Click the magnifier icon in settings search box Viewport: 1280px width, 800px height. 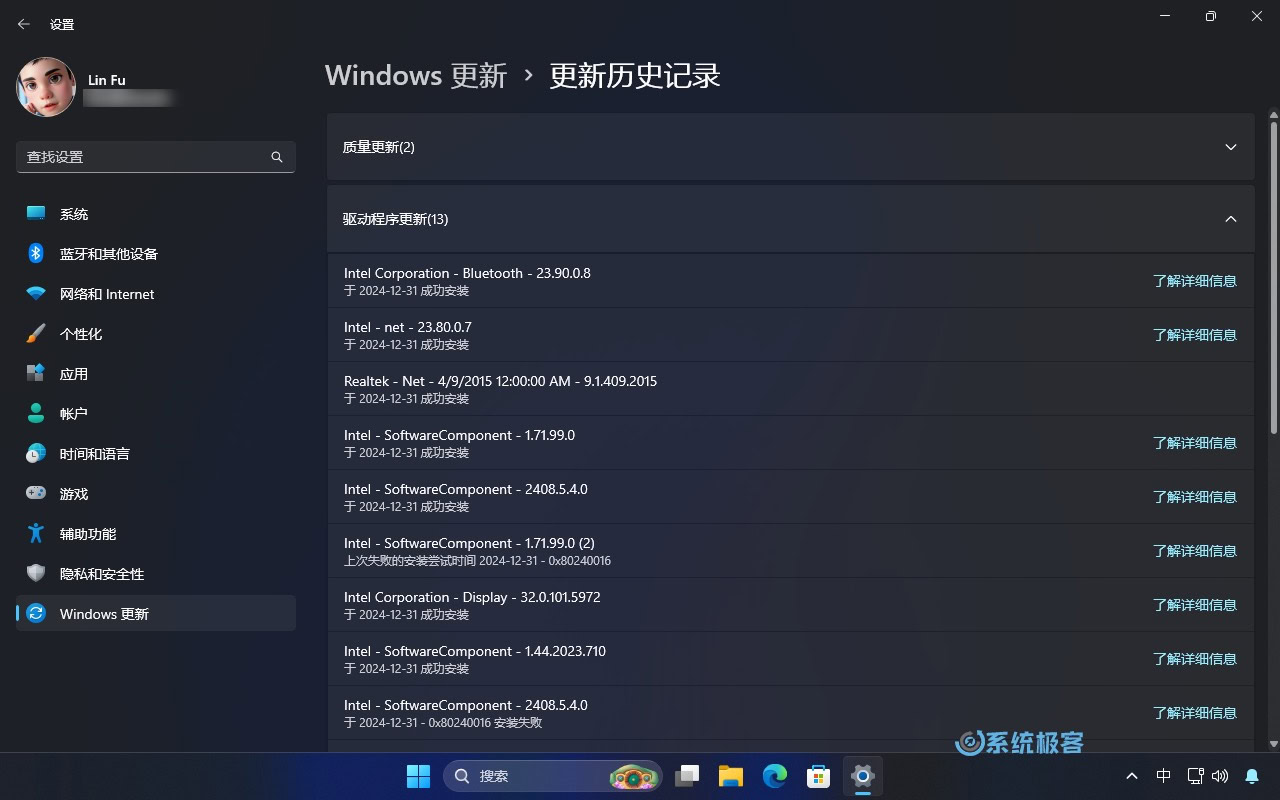[x=277, y=157]
